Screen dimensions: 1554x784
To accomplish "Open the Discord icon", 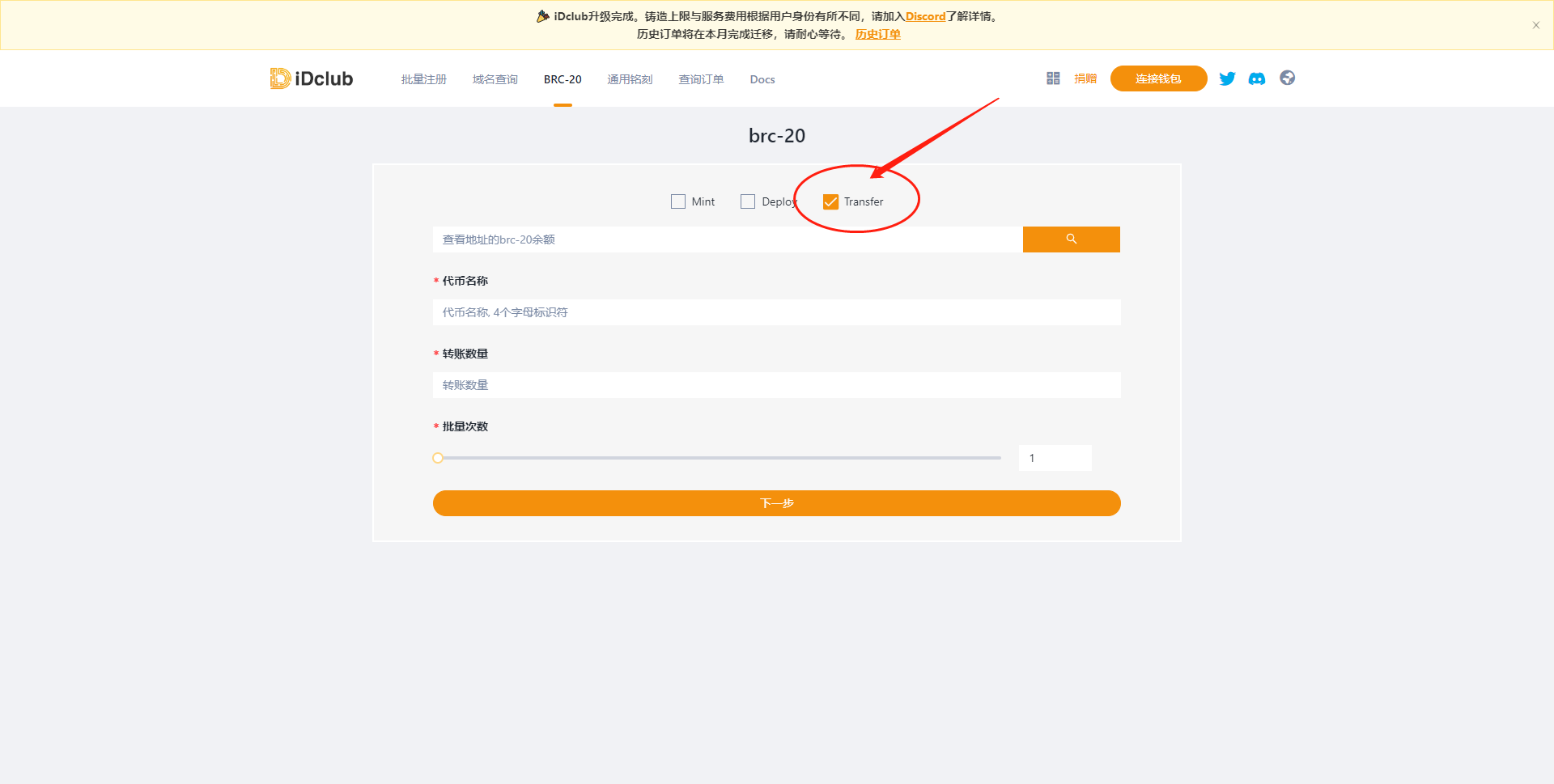I will pos(1257,78).
